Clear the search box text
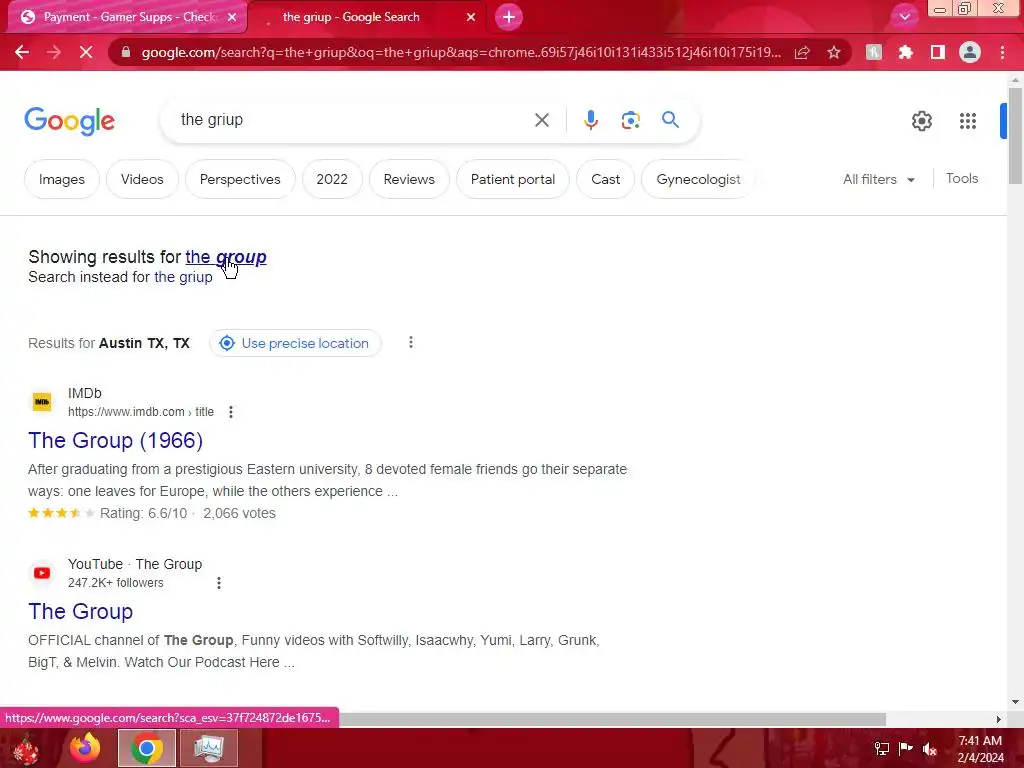This screenshot has width=1024, height=768. click(541, 120)
